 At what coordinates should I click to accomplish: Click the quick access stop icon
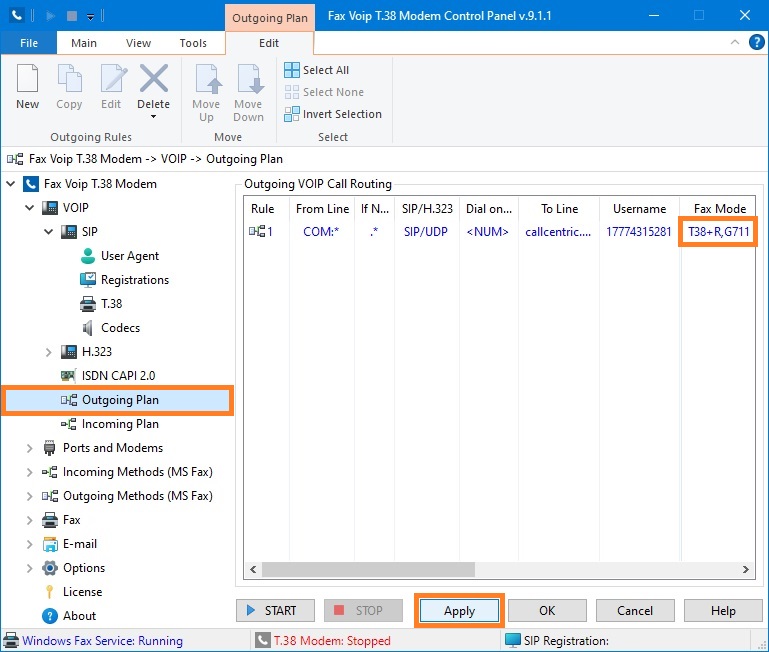pyautogui.click(x=72, y=16)
